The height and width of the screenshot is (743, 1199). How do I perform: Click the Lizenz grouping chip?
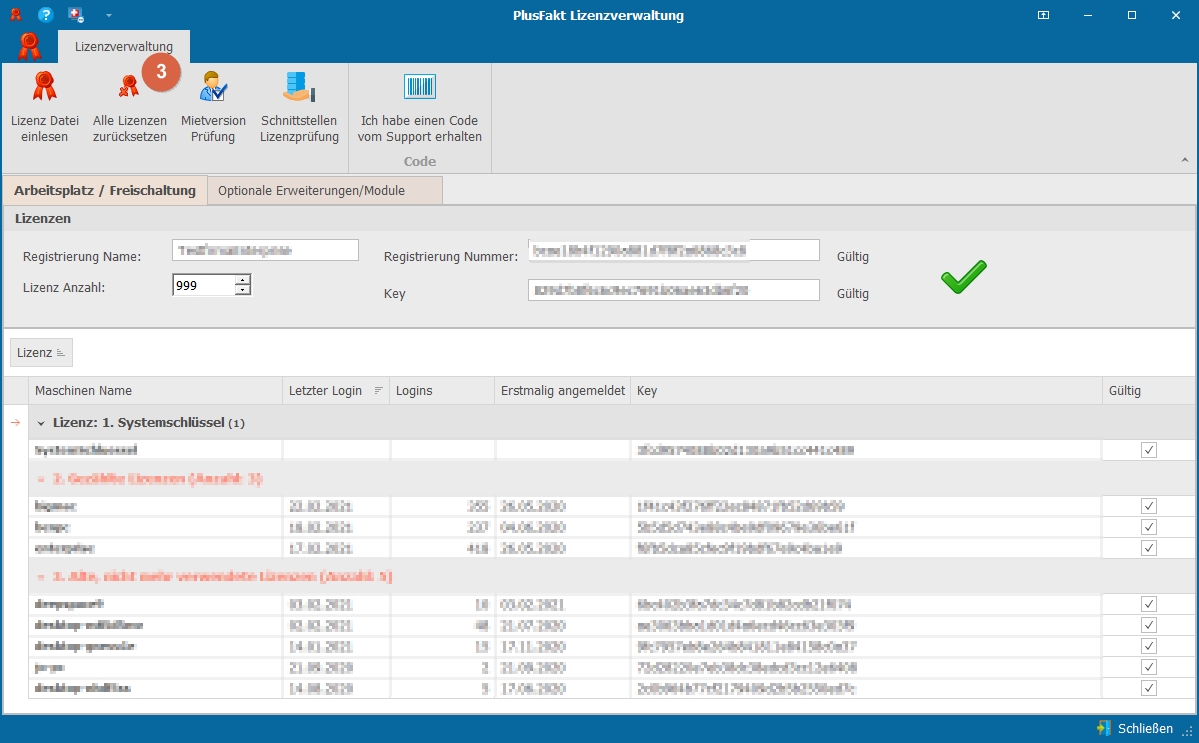[41, 352]
